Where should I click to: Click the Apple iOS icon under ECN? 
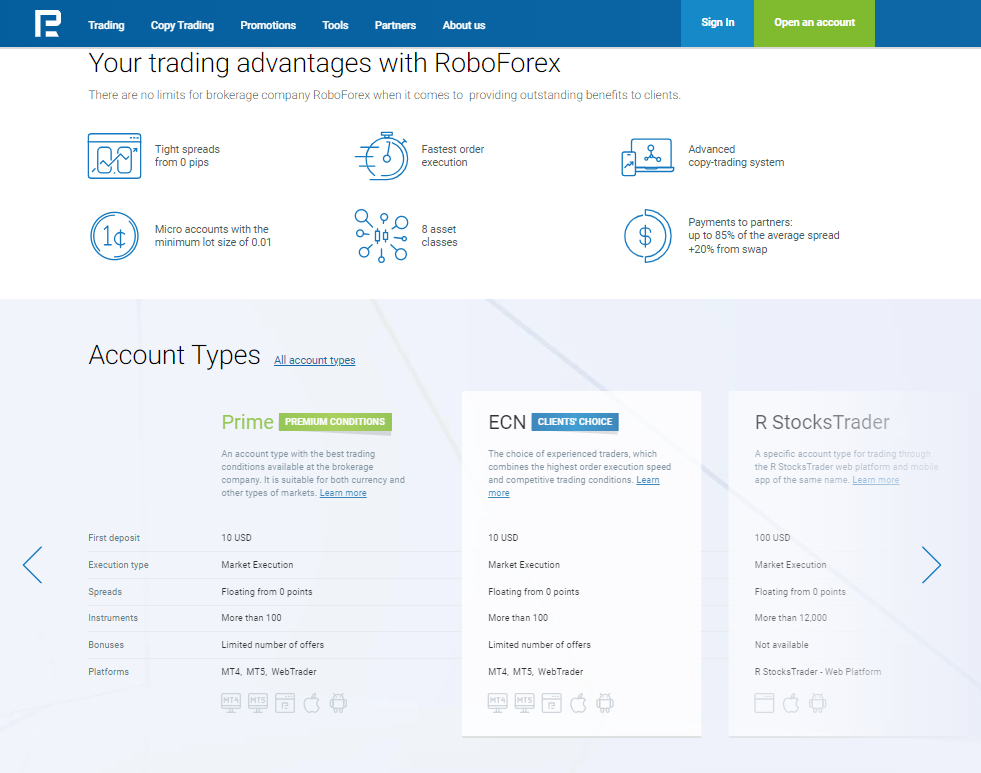[x=578, y=702]
